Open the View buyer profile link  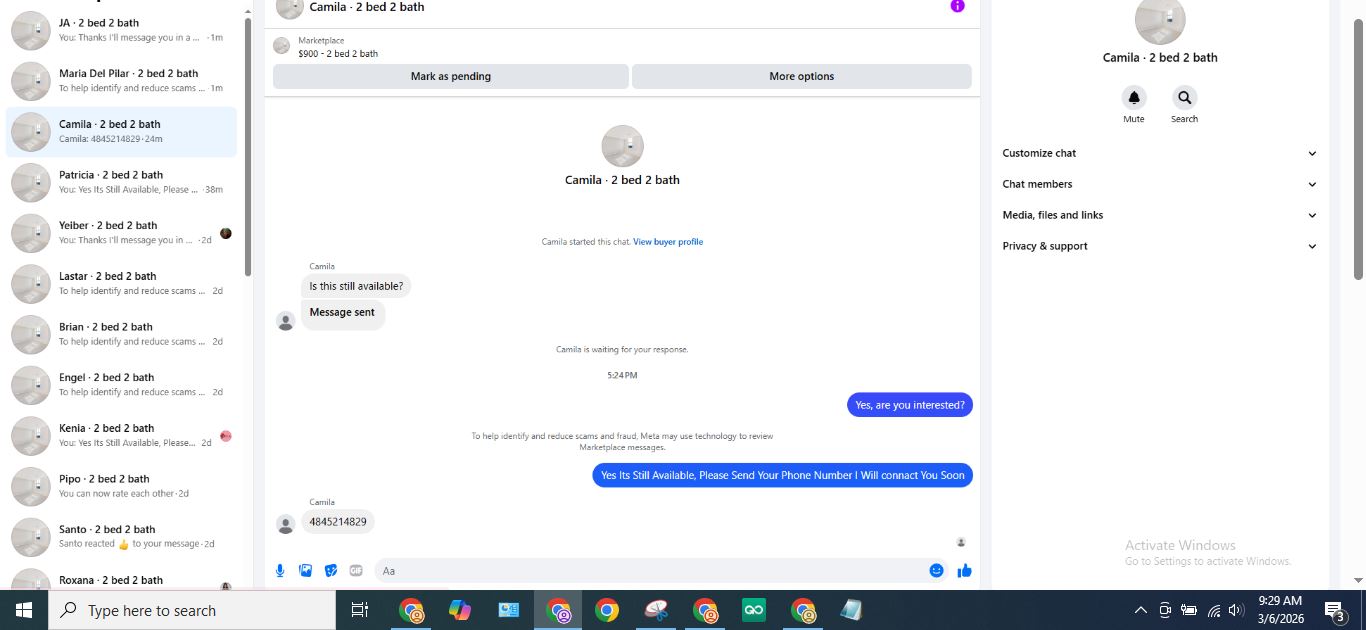(x=668, y=242)
